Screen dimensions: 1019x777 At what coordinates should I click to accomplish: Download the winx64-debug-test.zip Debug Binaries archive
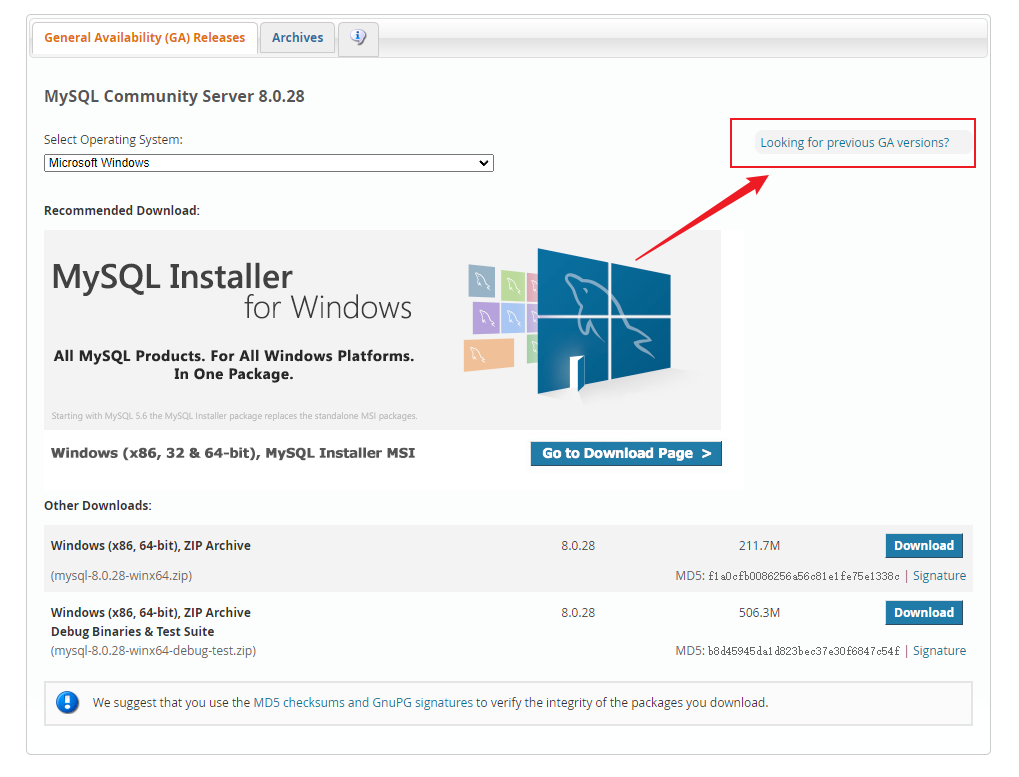coord(923,613)
